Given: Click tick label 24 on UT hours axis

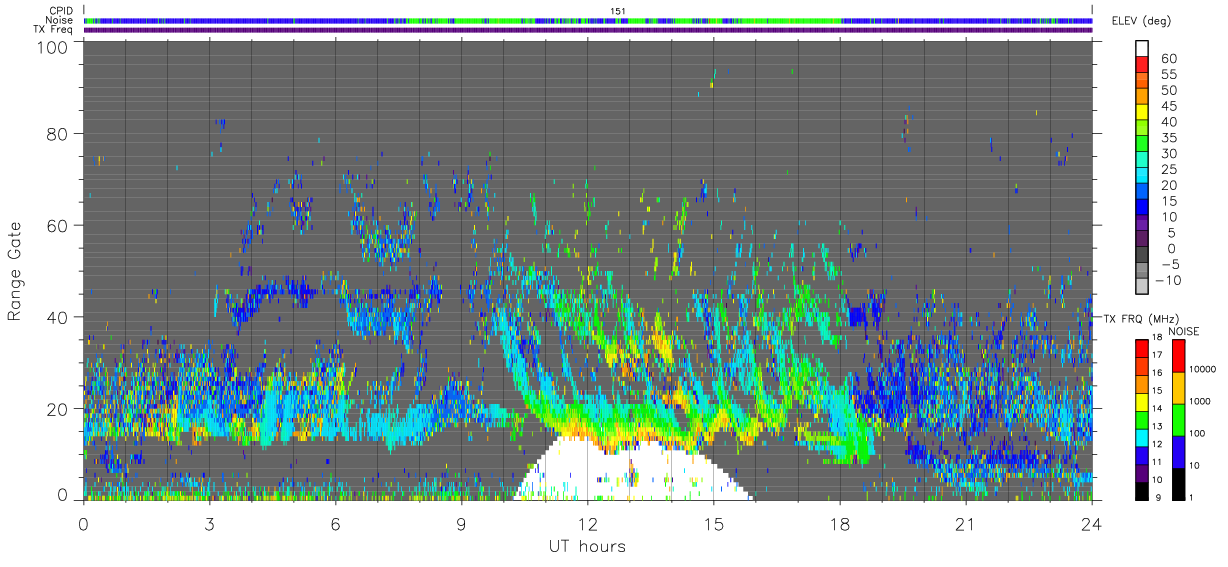Looking at the screenshot, I should coord(1092,524).
